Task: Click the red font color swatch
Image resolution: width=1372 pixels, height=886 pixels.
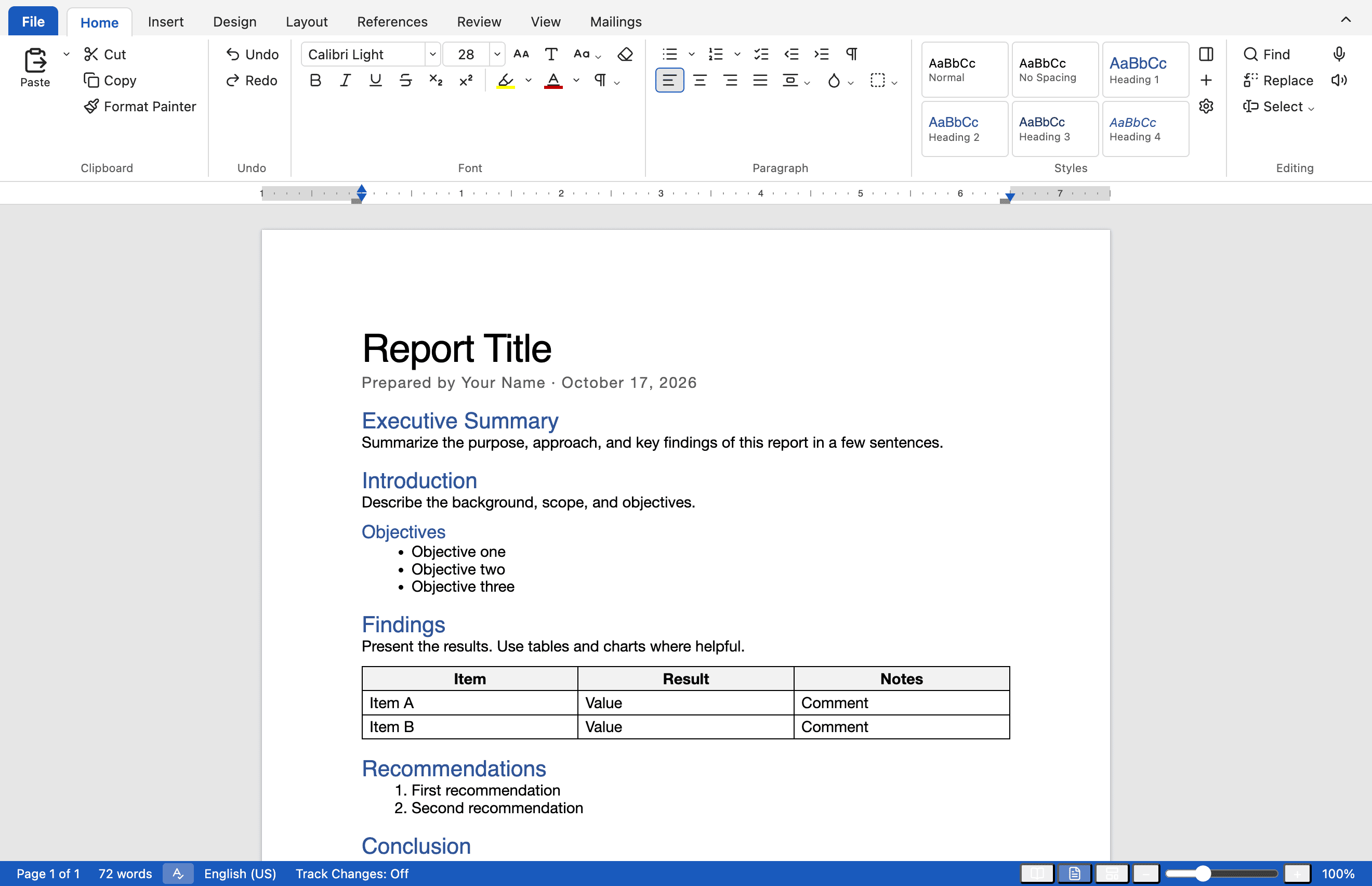Action: [553, 80]
